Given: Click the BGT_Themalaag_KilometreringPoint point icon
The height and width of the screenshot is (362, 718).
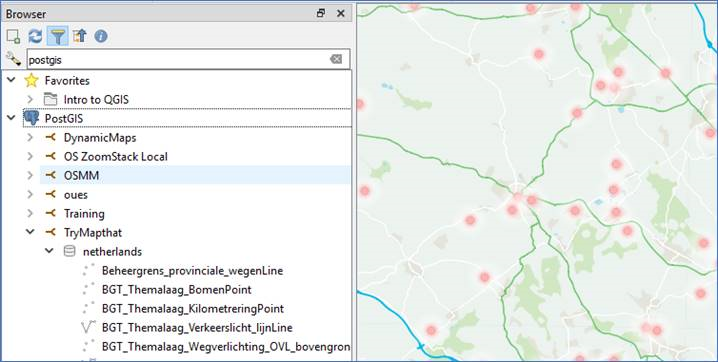Looking at the screenshot, I should click(88, 308).
